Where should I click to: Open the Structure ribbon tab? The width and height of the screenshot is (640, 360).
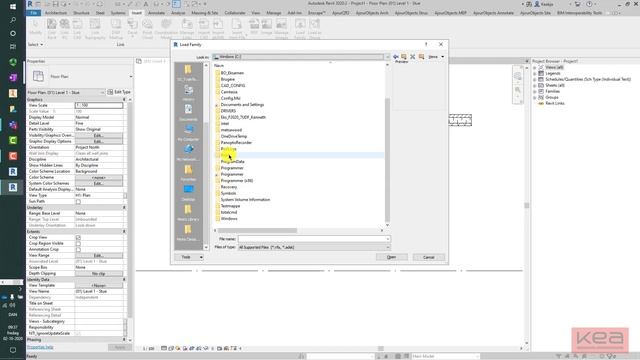[x=81, y=13]
